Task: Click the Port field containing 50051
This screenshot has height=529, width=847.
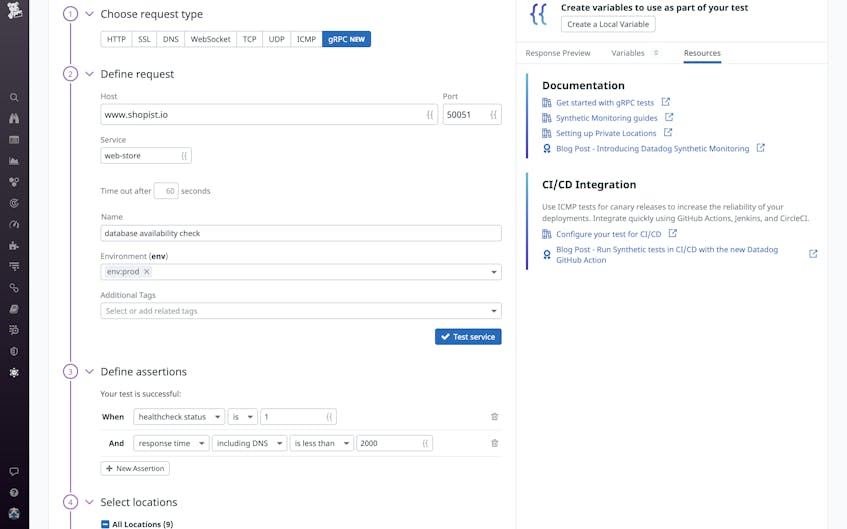Action: [x=472, y=115]
